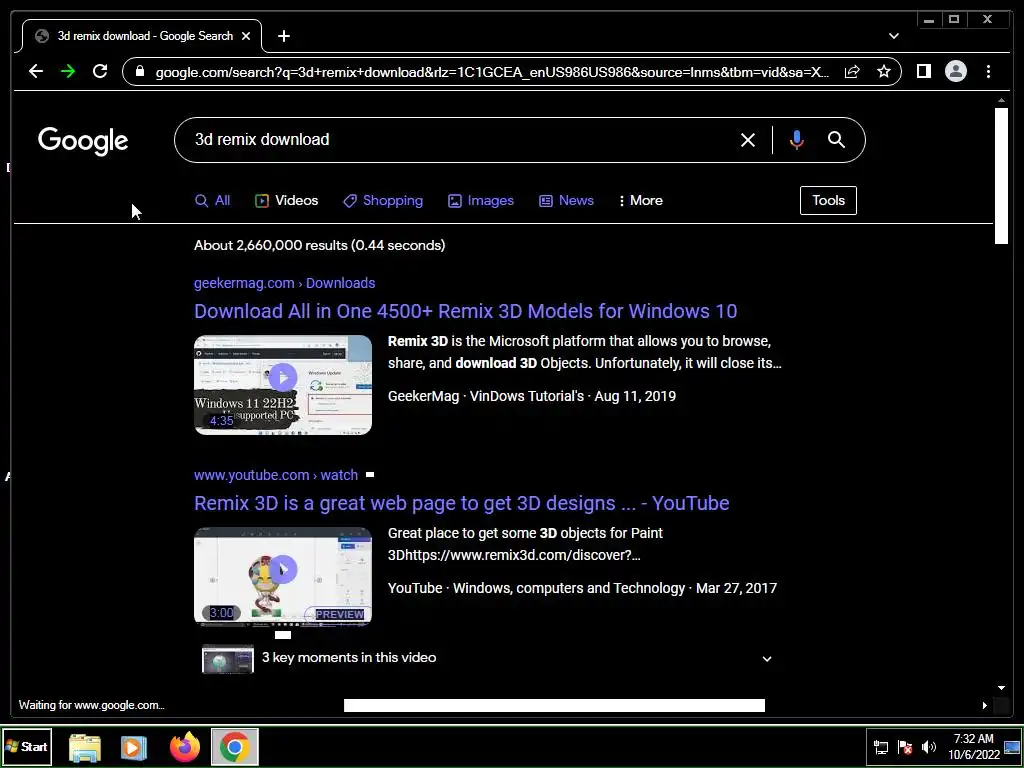This screenshot has width=1024, height=768.
Task: Click the Chrome taskbar icon
Action: click(x=234, y=747)
